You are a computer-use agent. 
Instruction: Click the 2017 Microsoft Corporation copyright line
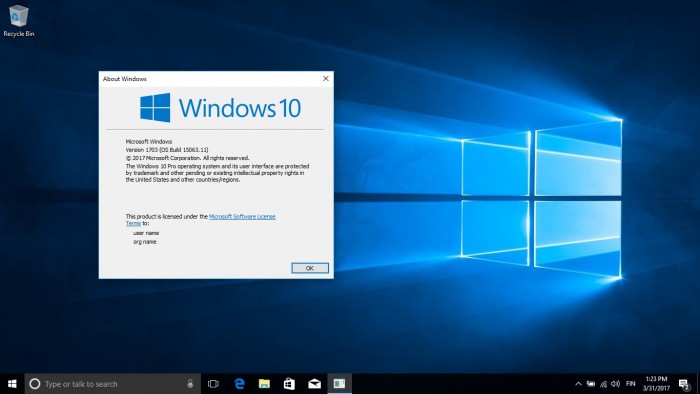coord(188,158)
